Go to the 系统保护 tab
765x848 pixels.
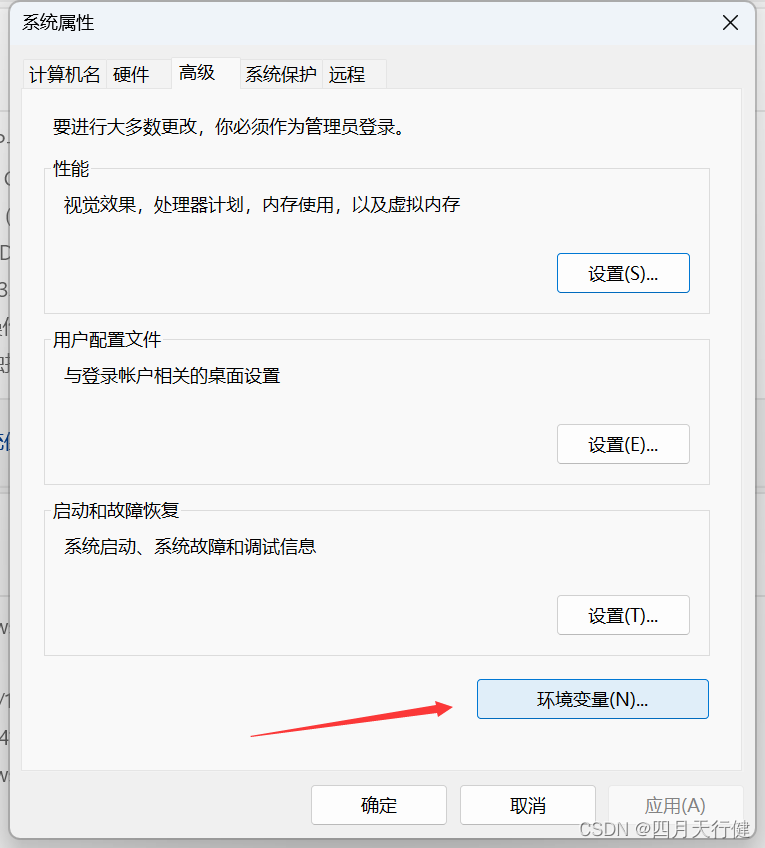click(281, 75)
